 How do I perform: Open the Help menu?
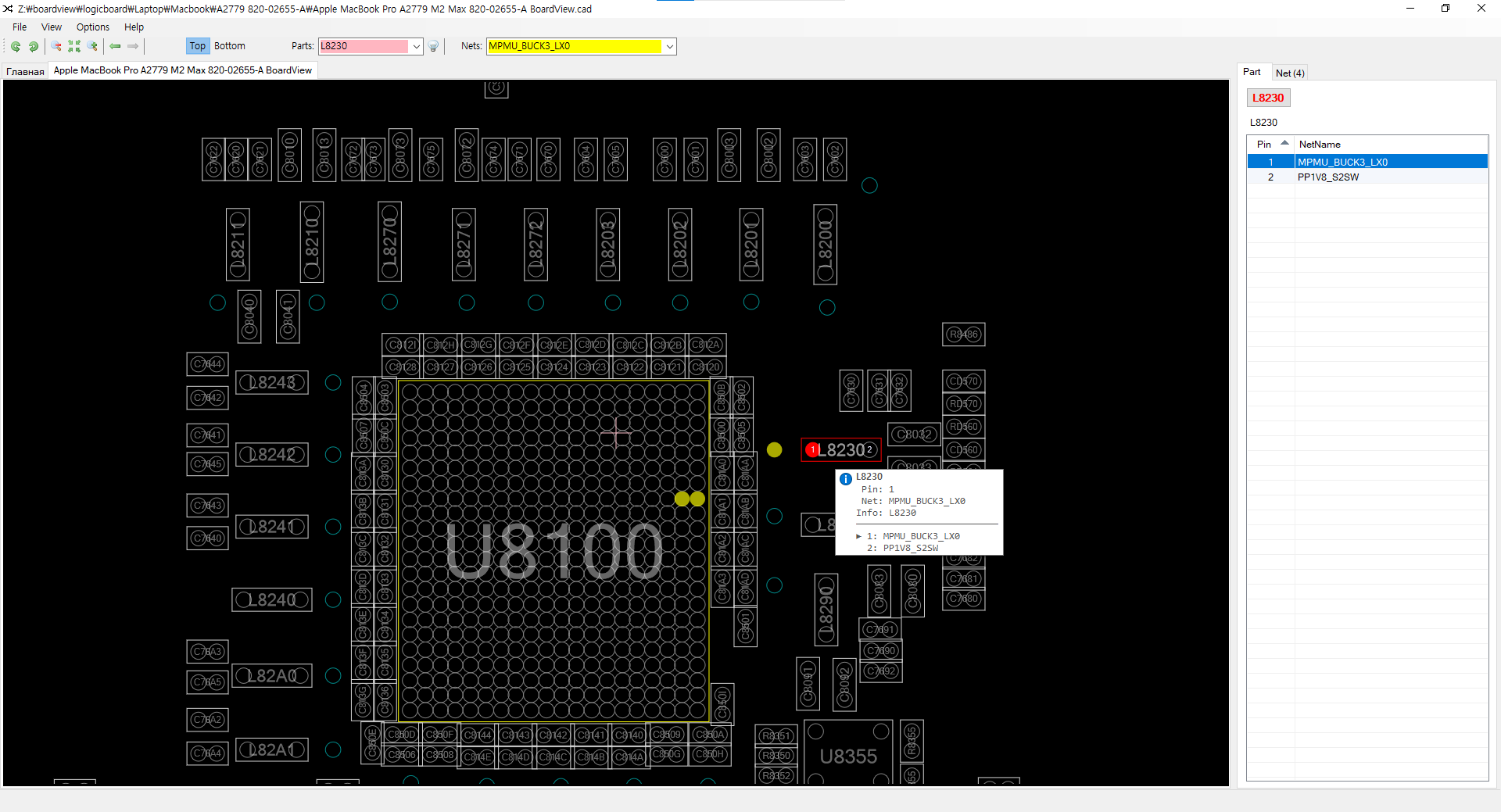click(134, 27)
